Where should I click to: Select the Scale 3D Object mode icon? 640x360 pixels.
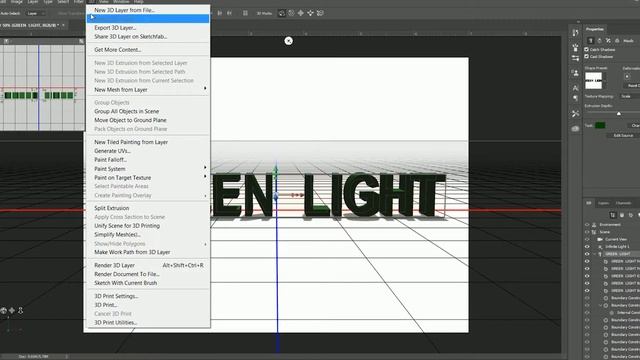click(320, 13)
